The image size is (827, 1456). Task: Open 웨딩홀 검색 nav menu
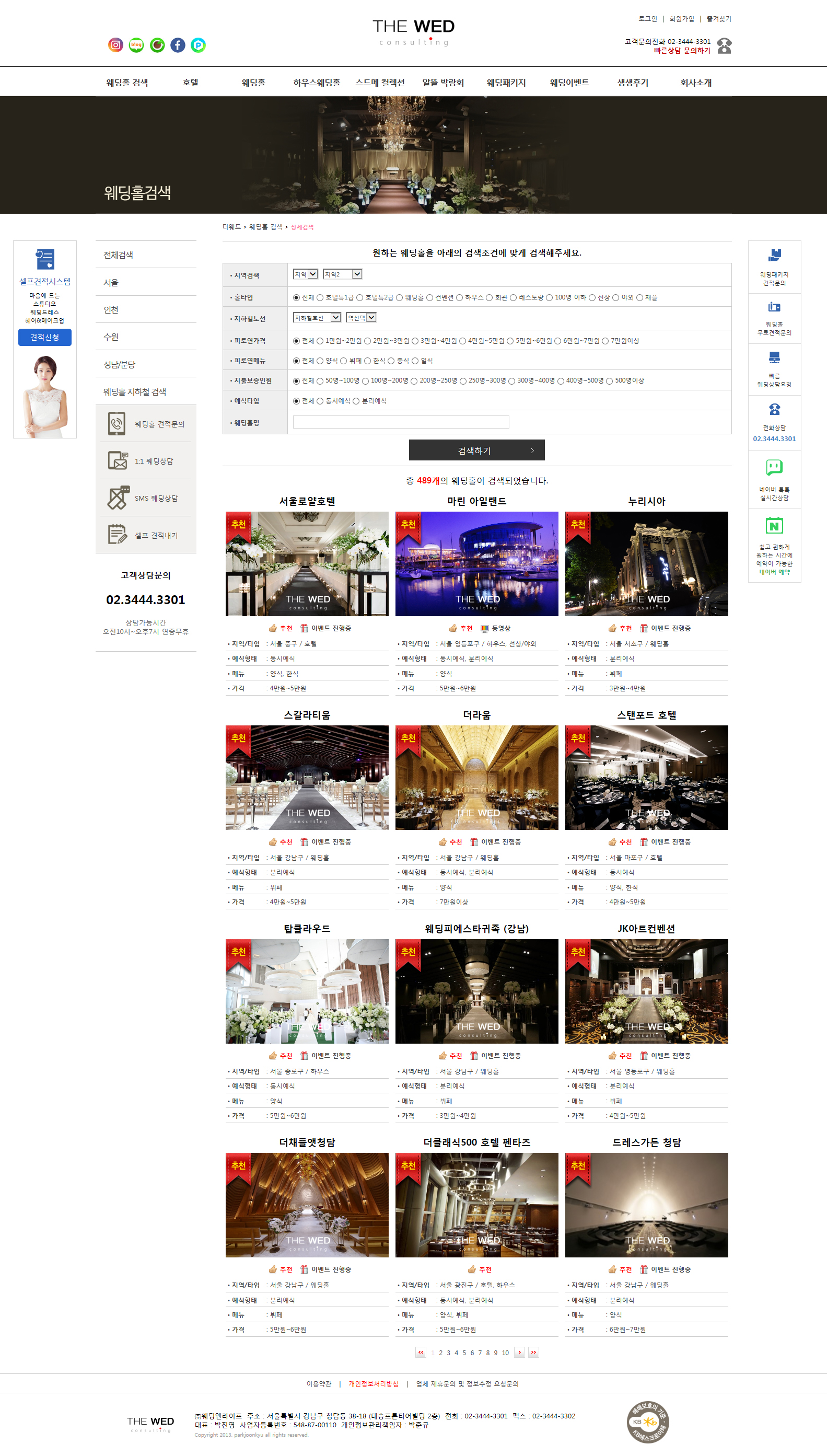coord(126,83)
